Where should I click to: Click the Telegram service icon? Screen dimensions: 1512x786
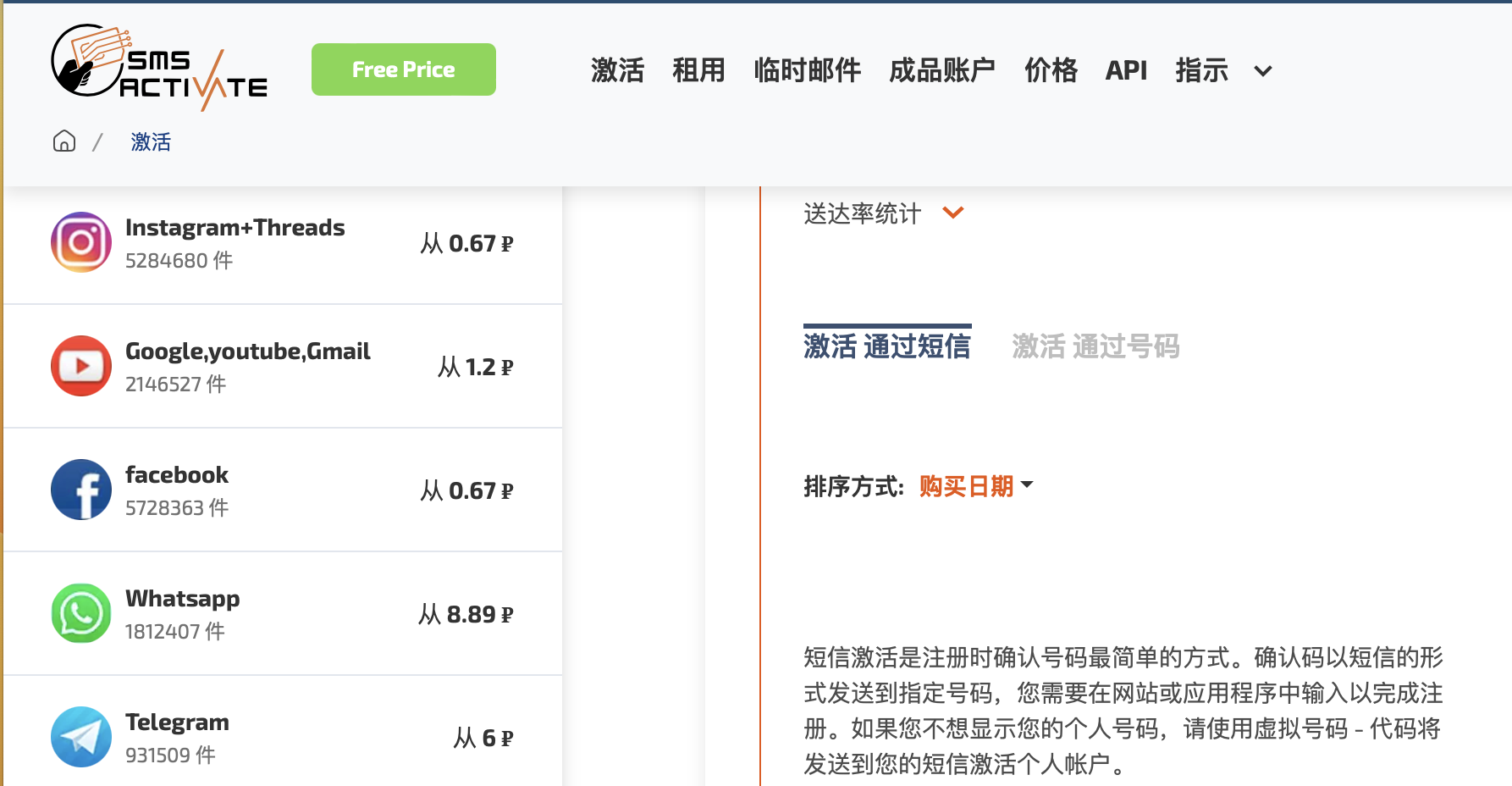80,737
